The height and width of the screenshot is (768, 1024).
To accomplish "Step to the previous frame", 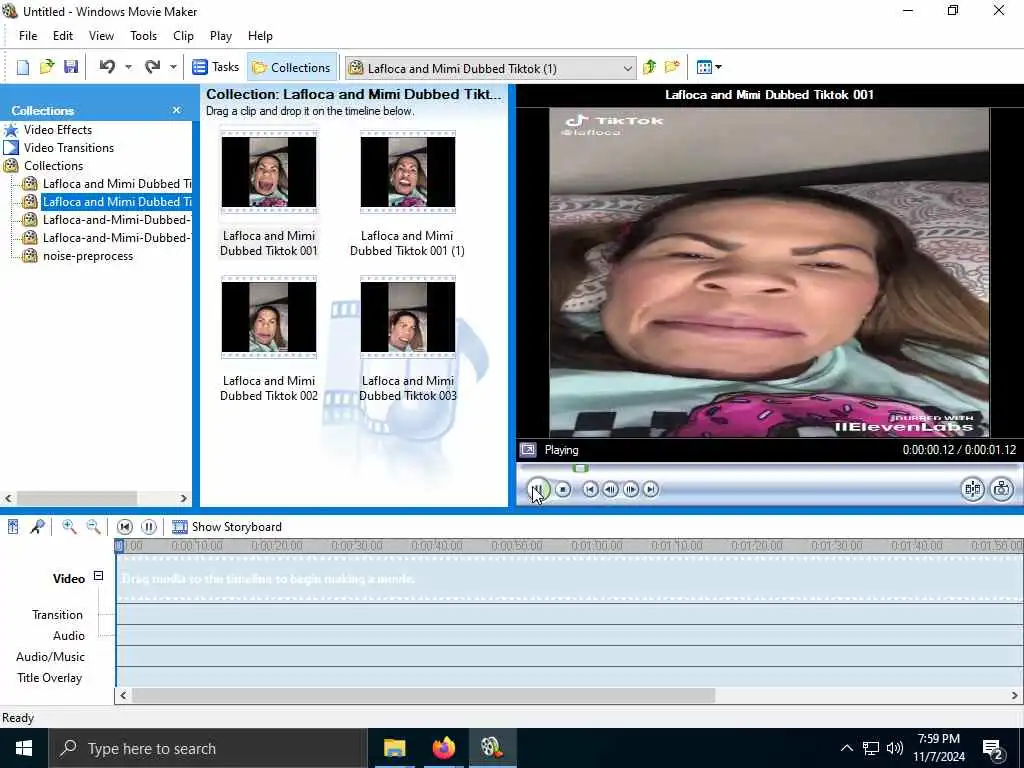I will click(611, 489).
